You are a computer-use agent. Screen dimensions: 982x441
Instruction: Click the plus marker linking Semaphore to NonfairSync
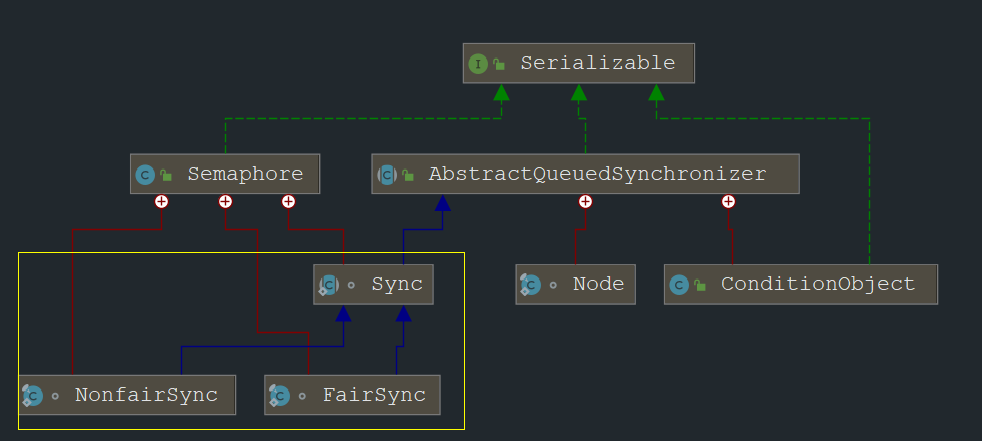(162, 201)
